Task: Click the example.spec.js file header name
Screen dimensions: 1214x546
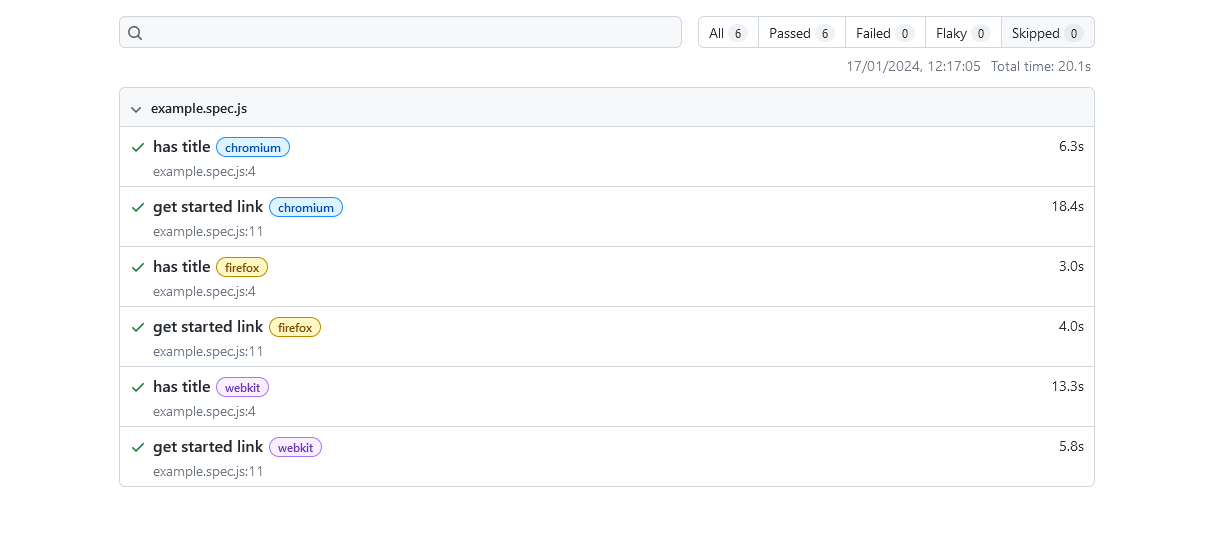Action: point(199,108)
